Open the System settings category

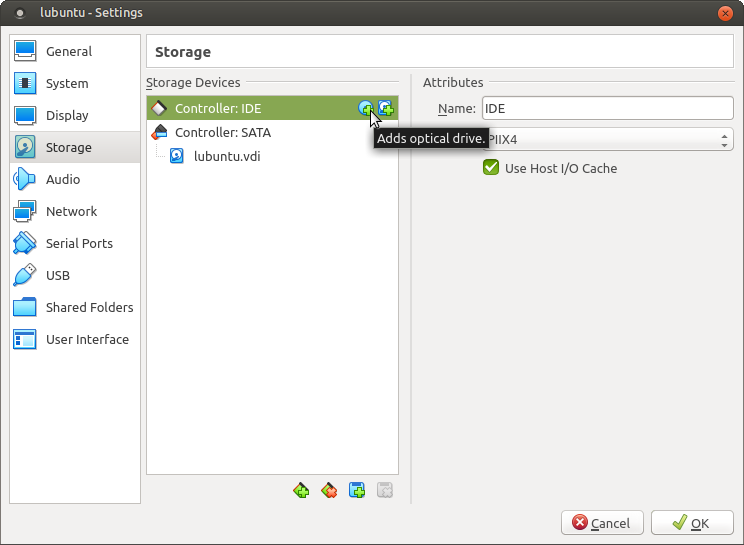tap(75, 83)
